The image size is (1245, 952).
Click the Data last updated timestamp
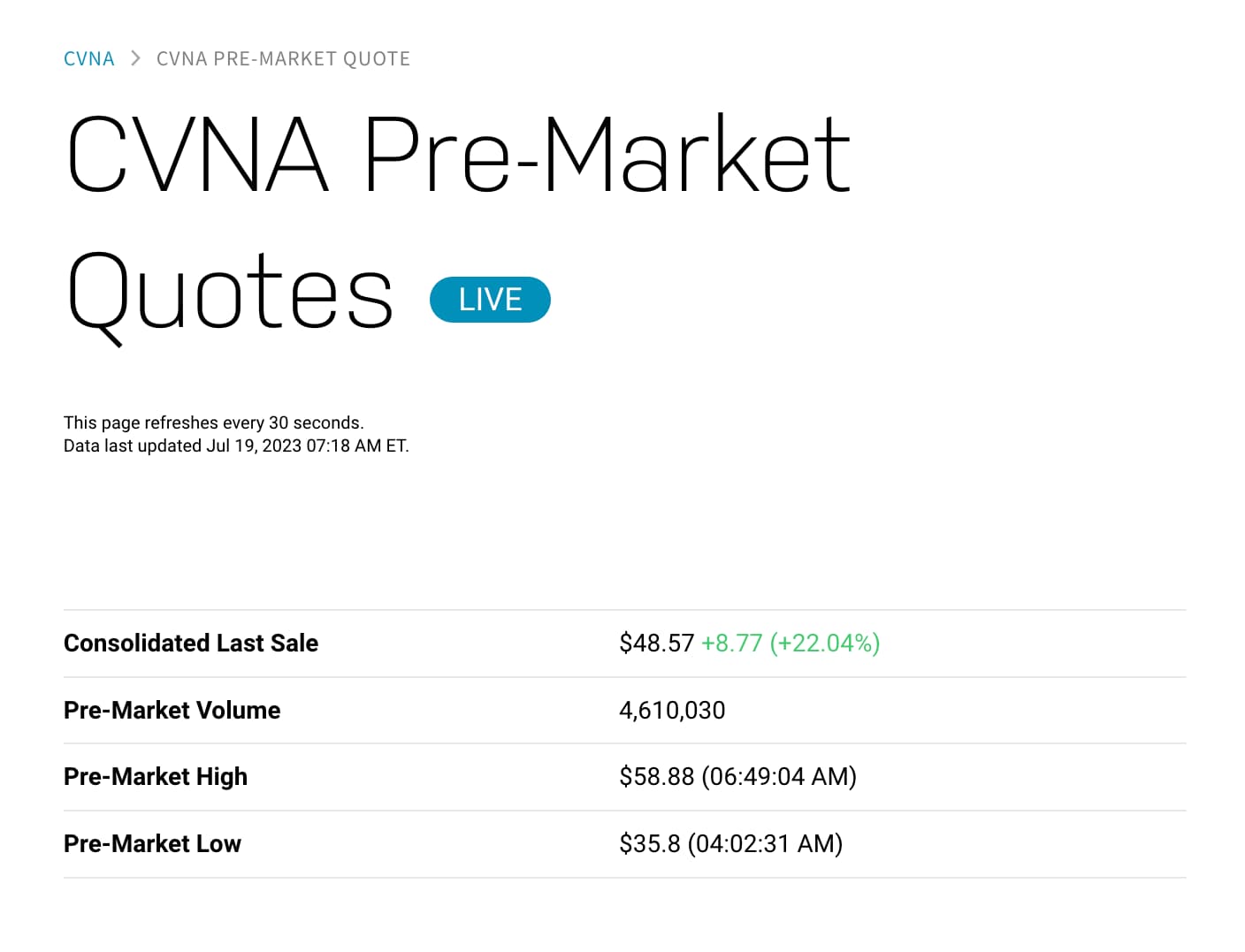236,446
